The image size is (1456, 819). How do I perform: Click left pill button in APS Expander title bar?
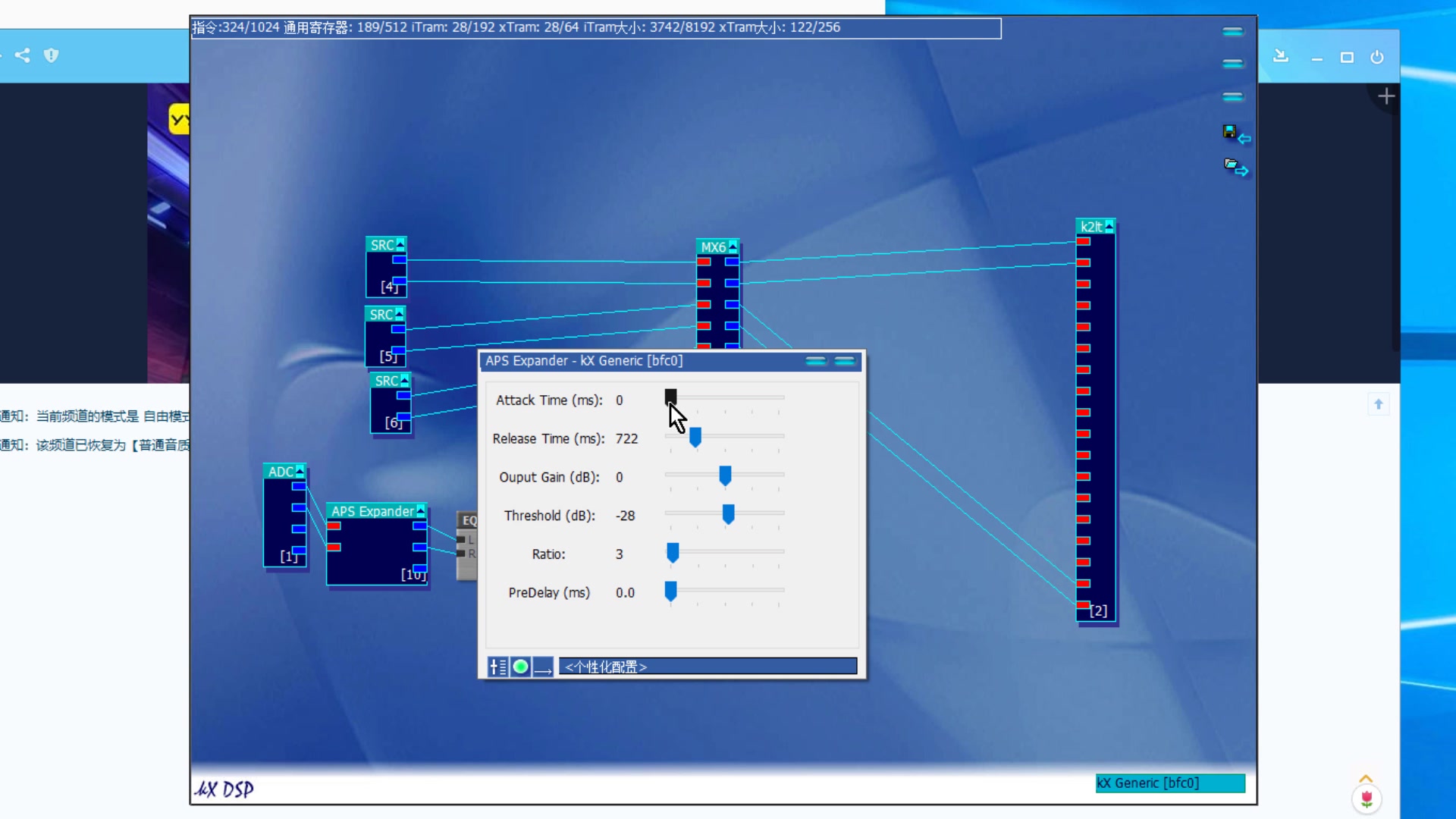[816, 361]
